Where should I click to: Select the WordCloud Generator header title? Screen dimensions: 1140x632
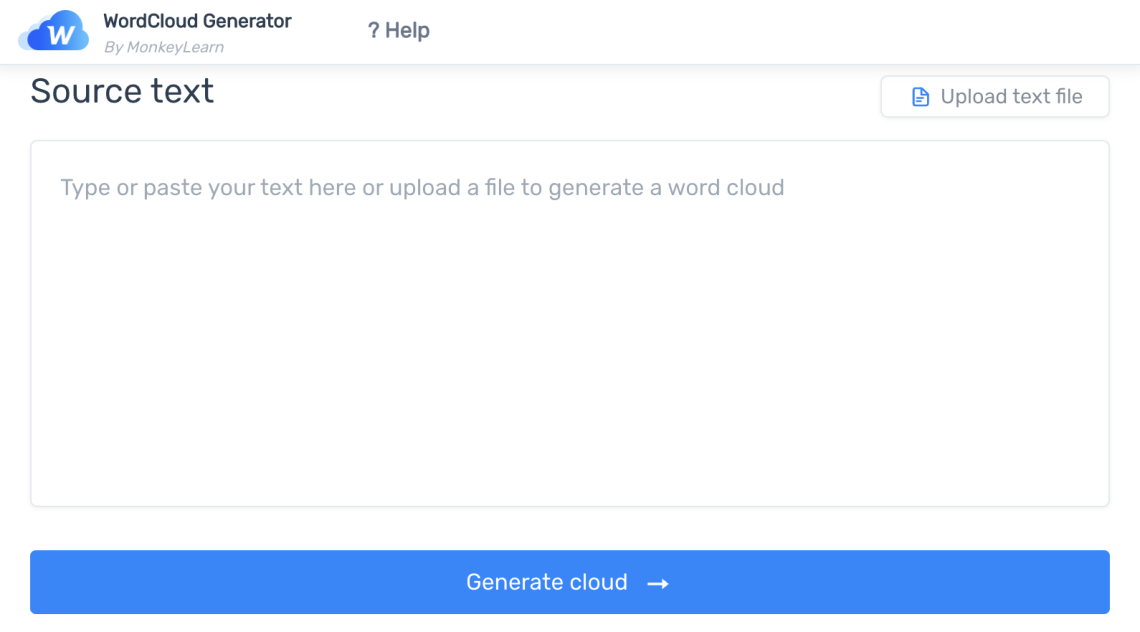click(x=197, y=21)
